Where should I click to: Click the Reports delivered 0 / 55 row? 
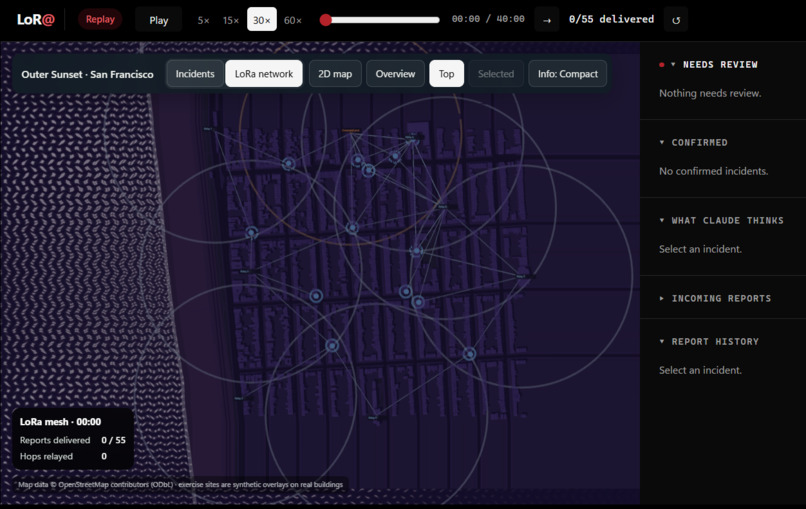pyautogui.click(x=72, y=440)
